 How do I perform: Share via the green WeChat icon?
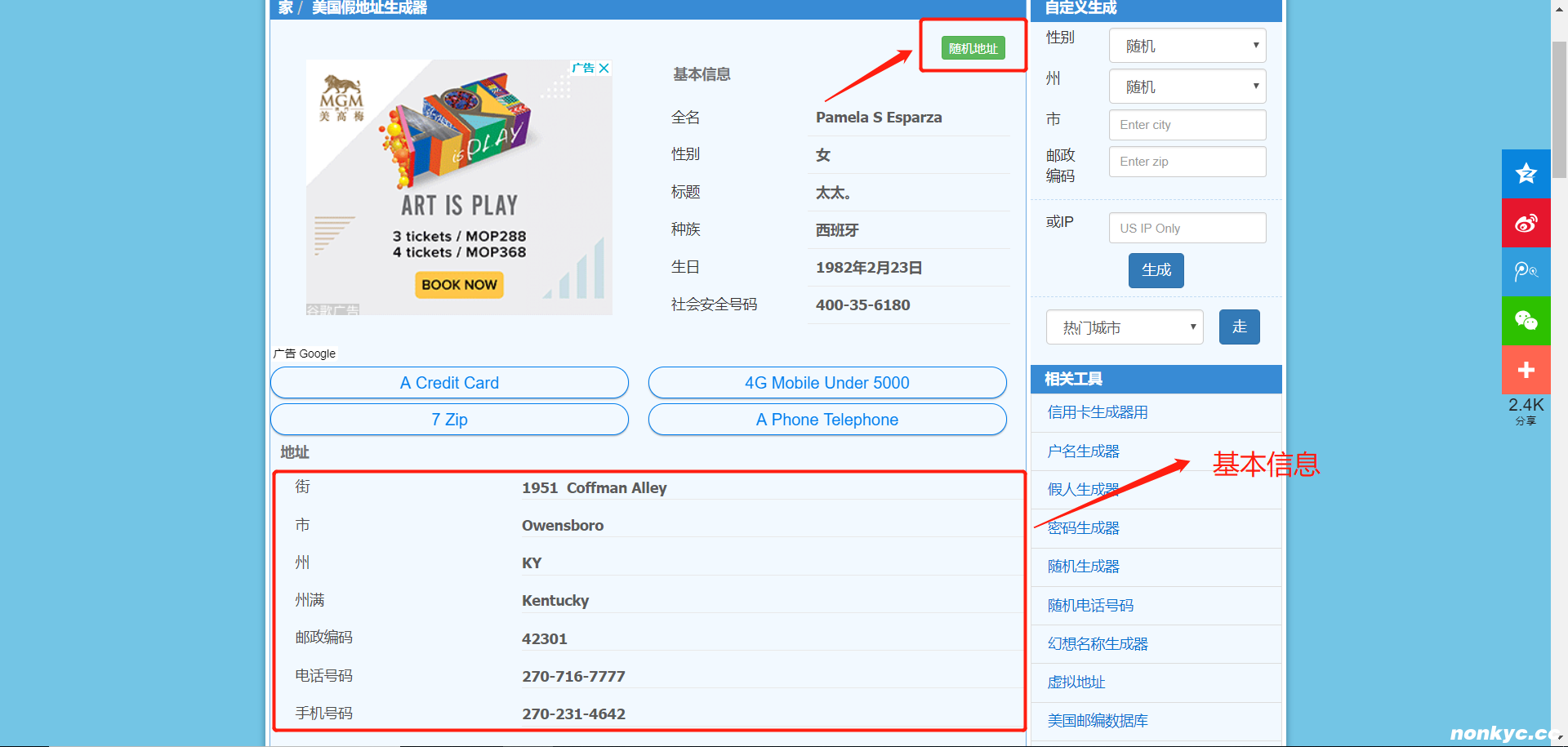tap(1526, 321)
